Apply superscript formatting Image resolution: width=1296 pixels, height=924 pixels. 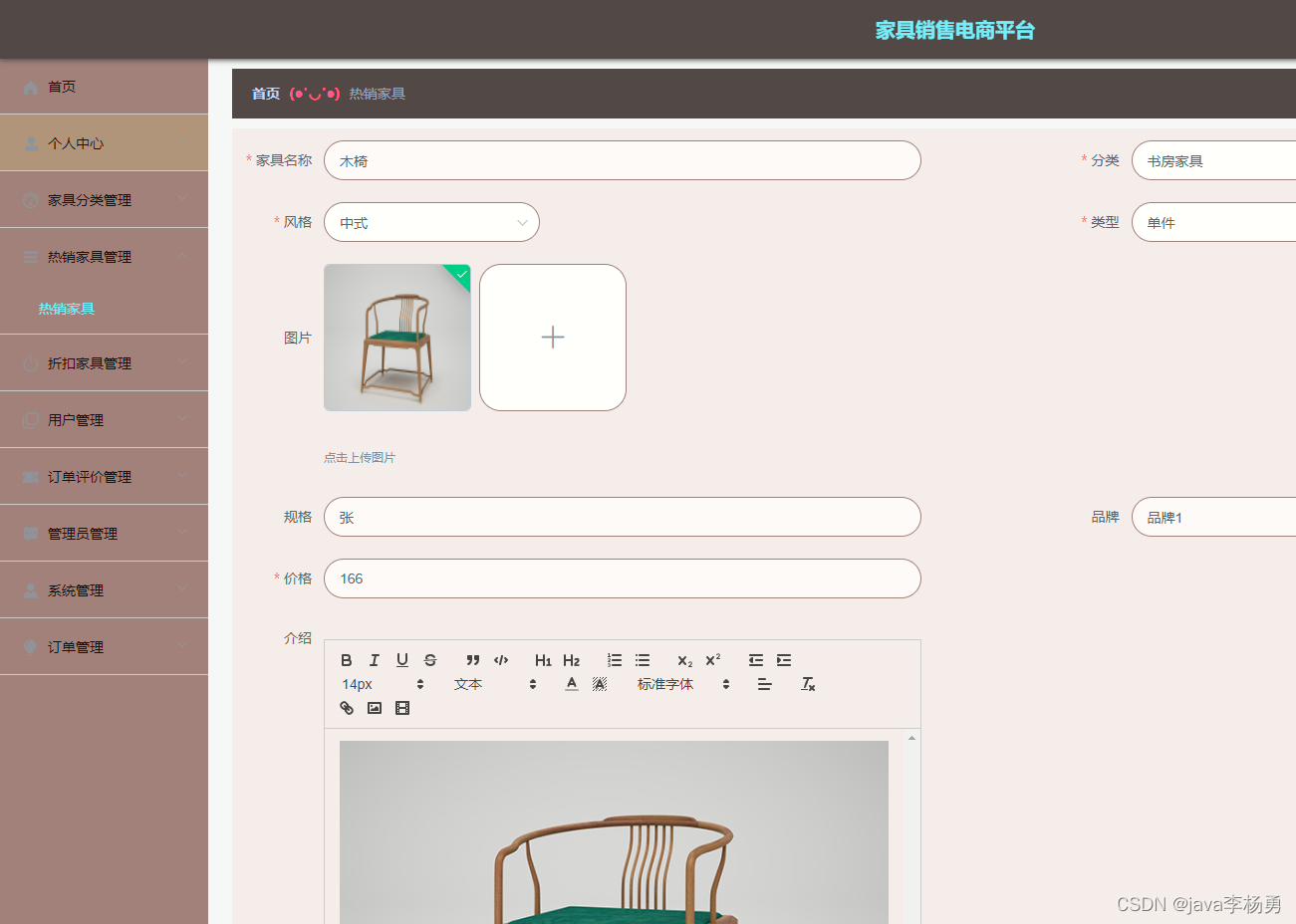pos(713,660)
